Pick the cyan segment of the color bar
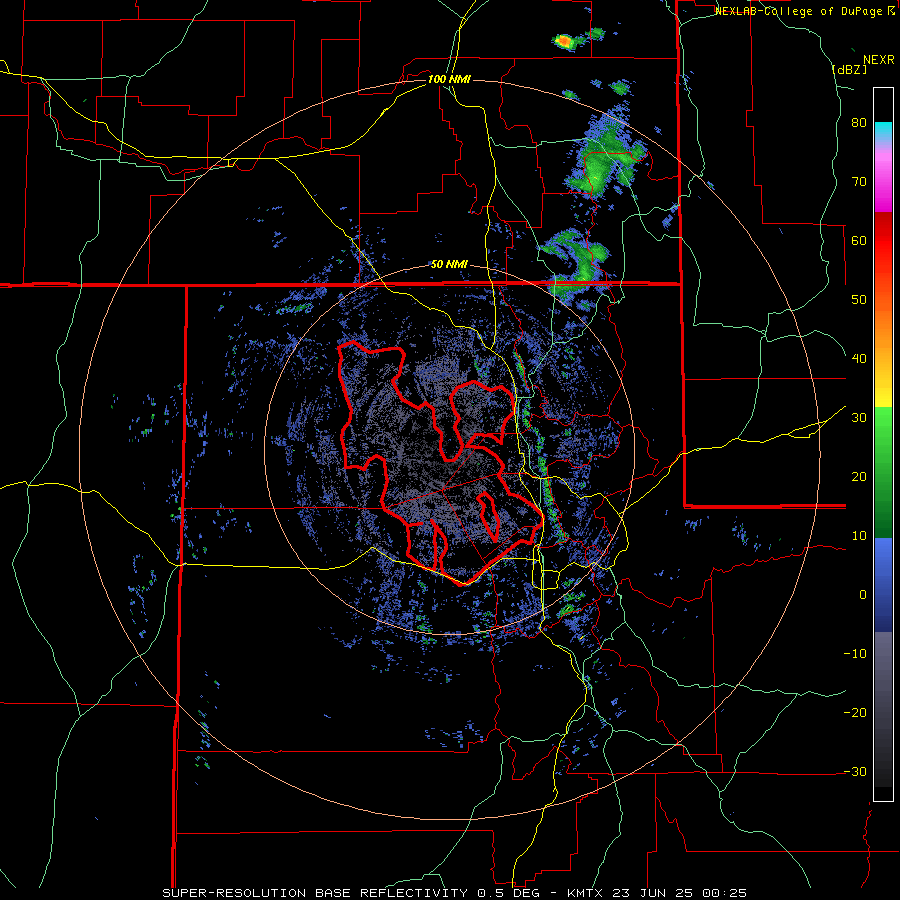 [883, 131]
